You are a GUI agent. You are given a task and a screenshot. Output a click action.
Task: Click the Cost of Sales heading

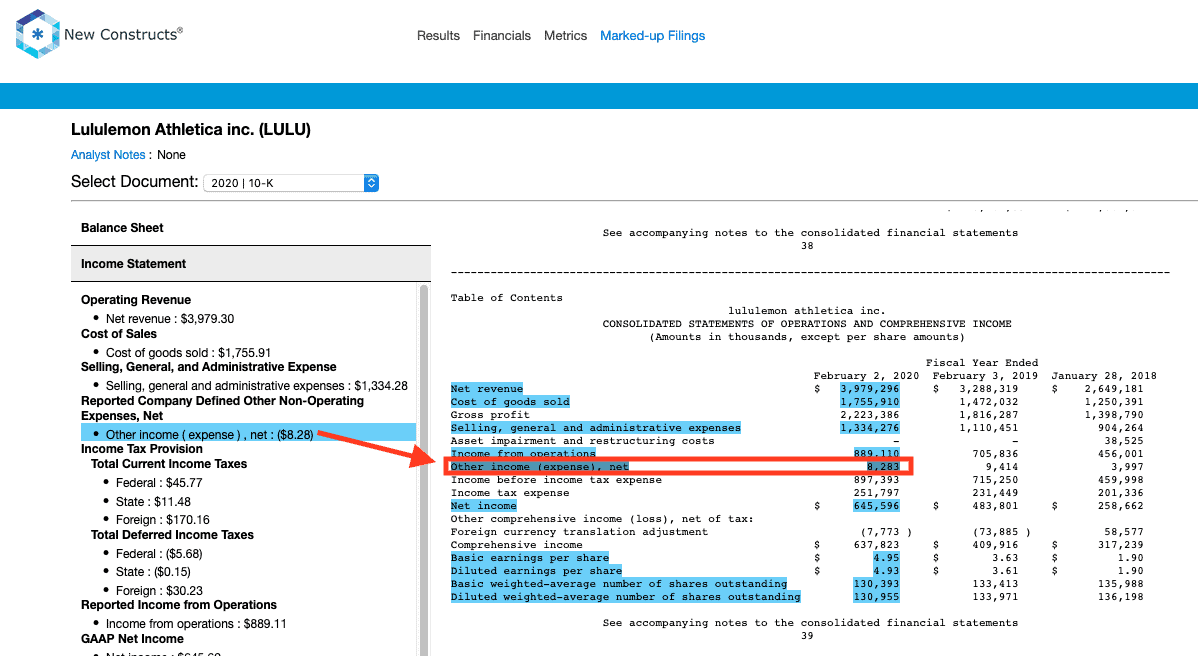click(x=118, y=334)
